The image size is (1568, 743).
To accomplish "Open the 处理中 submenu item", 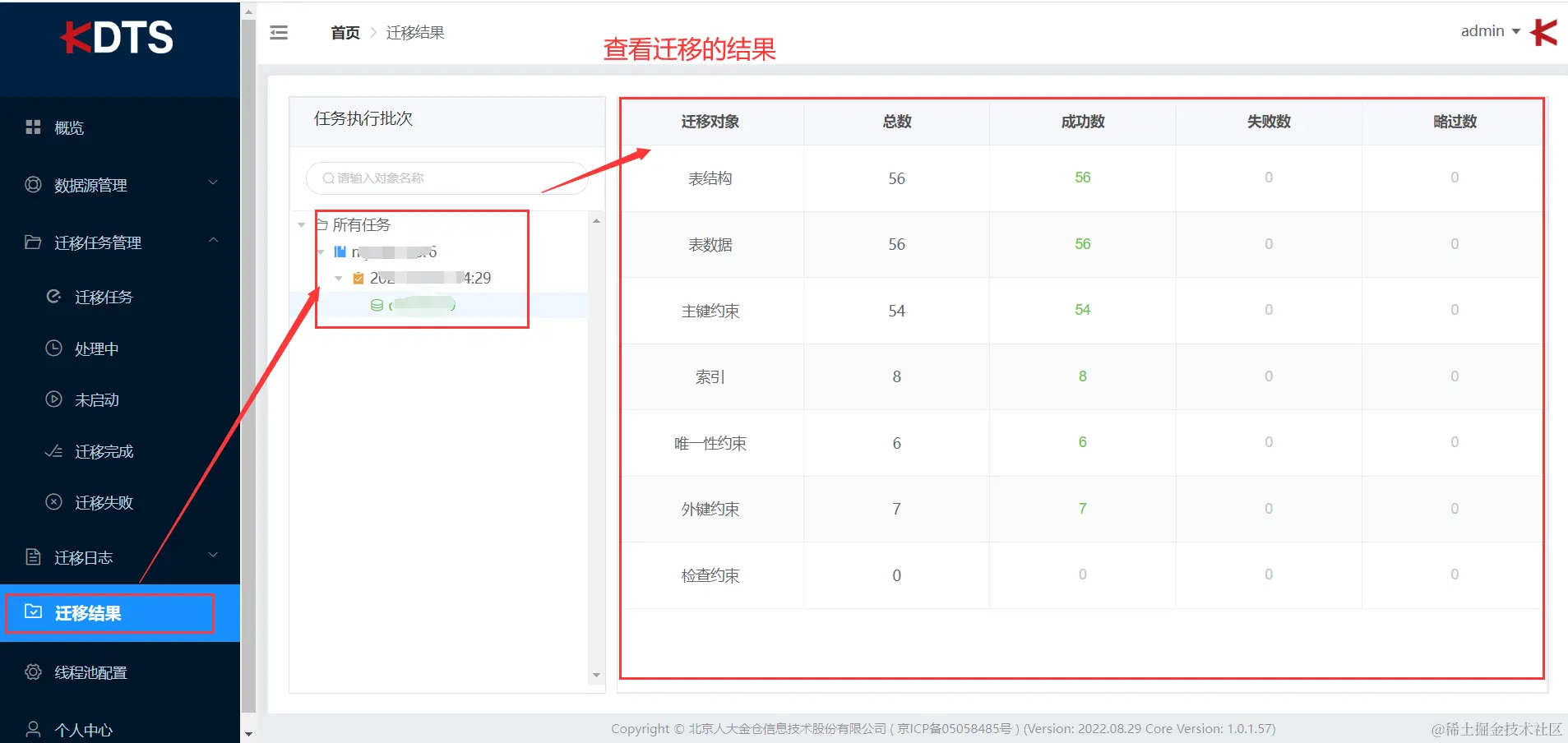I will click(120, 348).
